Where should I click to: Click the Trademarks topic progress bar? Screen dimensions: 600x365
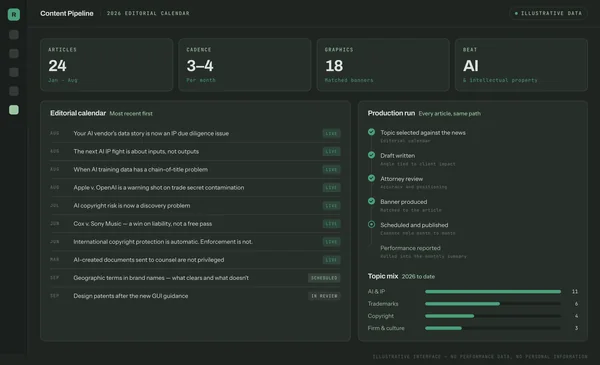493,304
